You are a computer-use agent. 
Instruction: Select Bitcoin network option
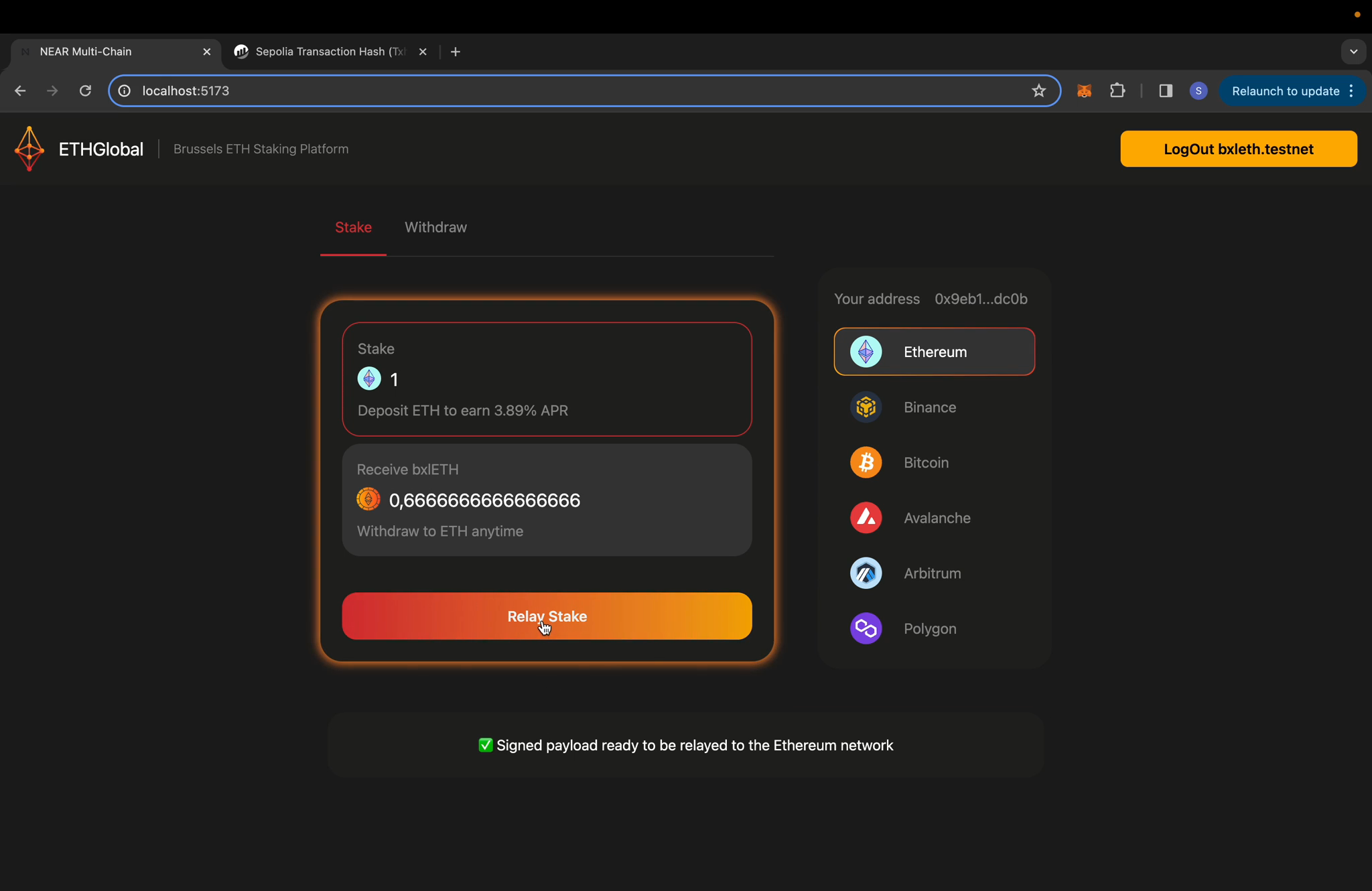coord(935,462)
